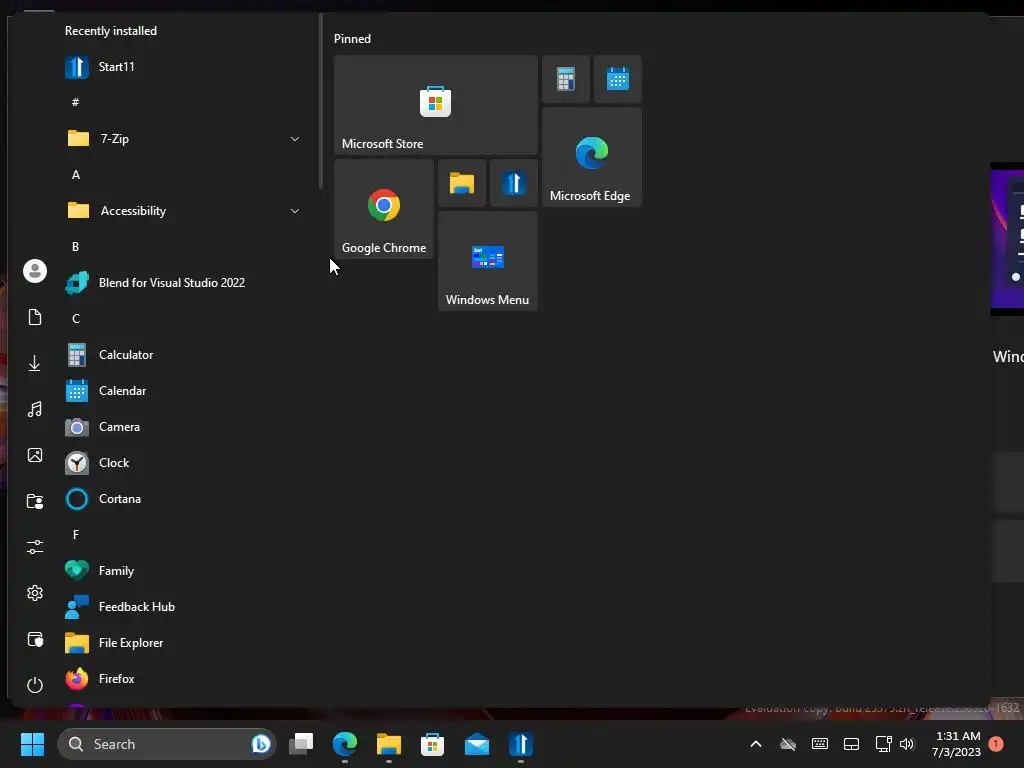
Task: Open File Explorer from the taskbar
Action: point(389,744)
